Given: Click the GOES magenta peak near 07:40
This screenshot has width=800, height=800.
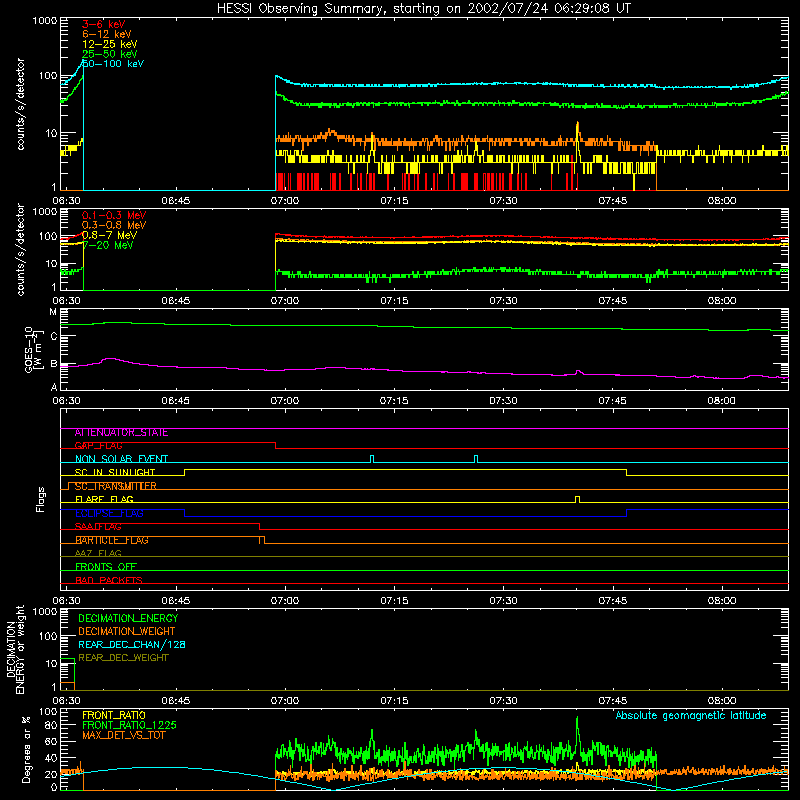Looking at the screenshot, I should pos(578,371).
